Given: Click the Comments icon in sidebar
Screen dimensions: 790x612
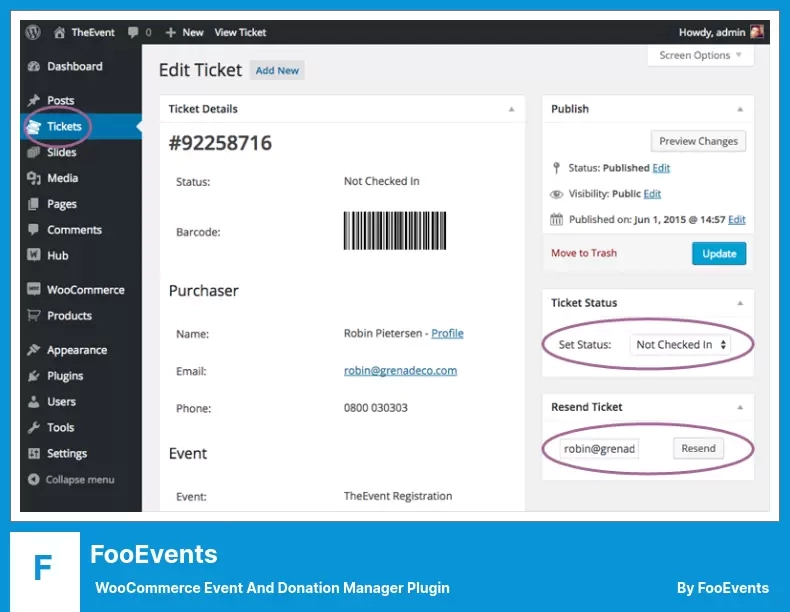Looking at the screenshot, I should pyautogui.click(x=34, y=230).
